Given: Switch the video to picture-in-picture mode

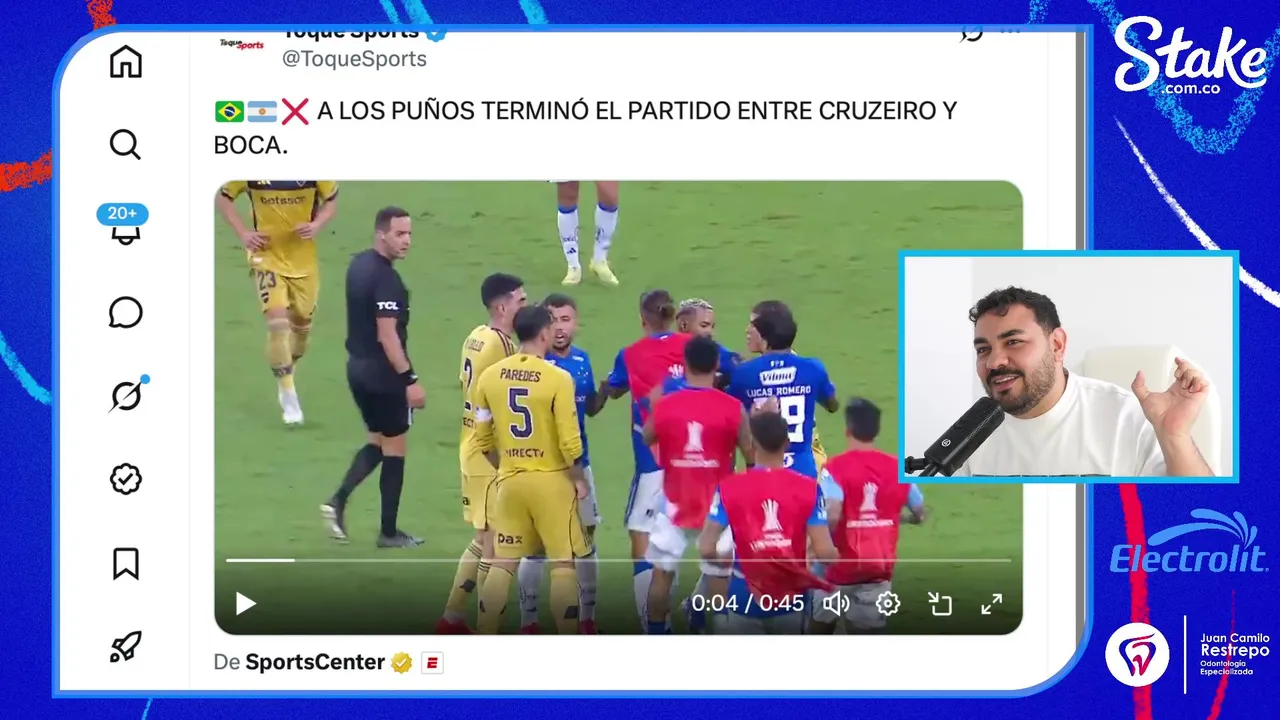Looking at the screenshot, I should point(940,604).
